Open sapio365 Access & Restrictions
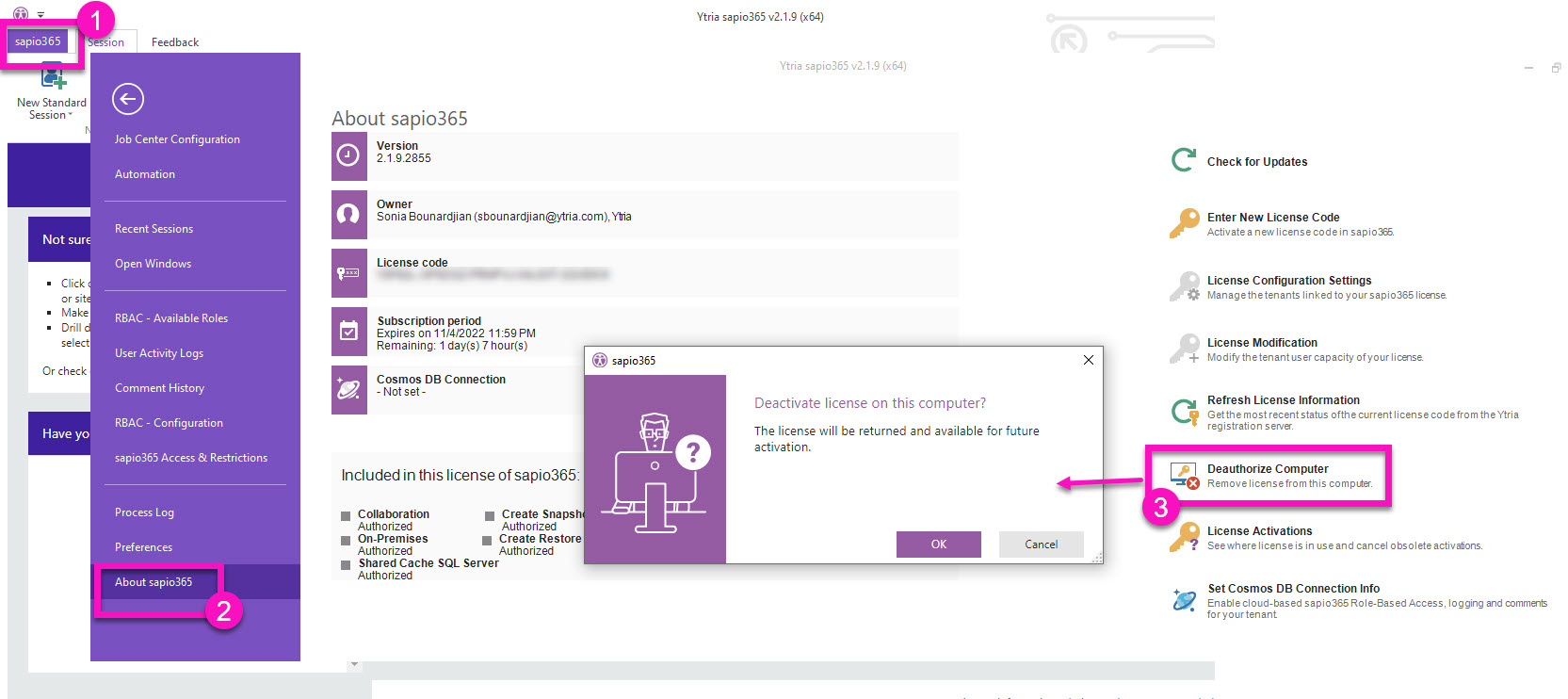 (x=191, y=457)
